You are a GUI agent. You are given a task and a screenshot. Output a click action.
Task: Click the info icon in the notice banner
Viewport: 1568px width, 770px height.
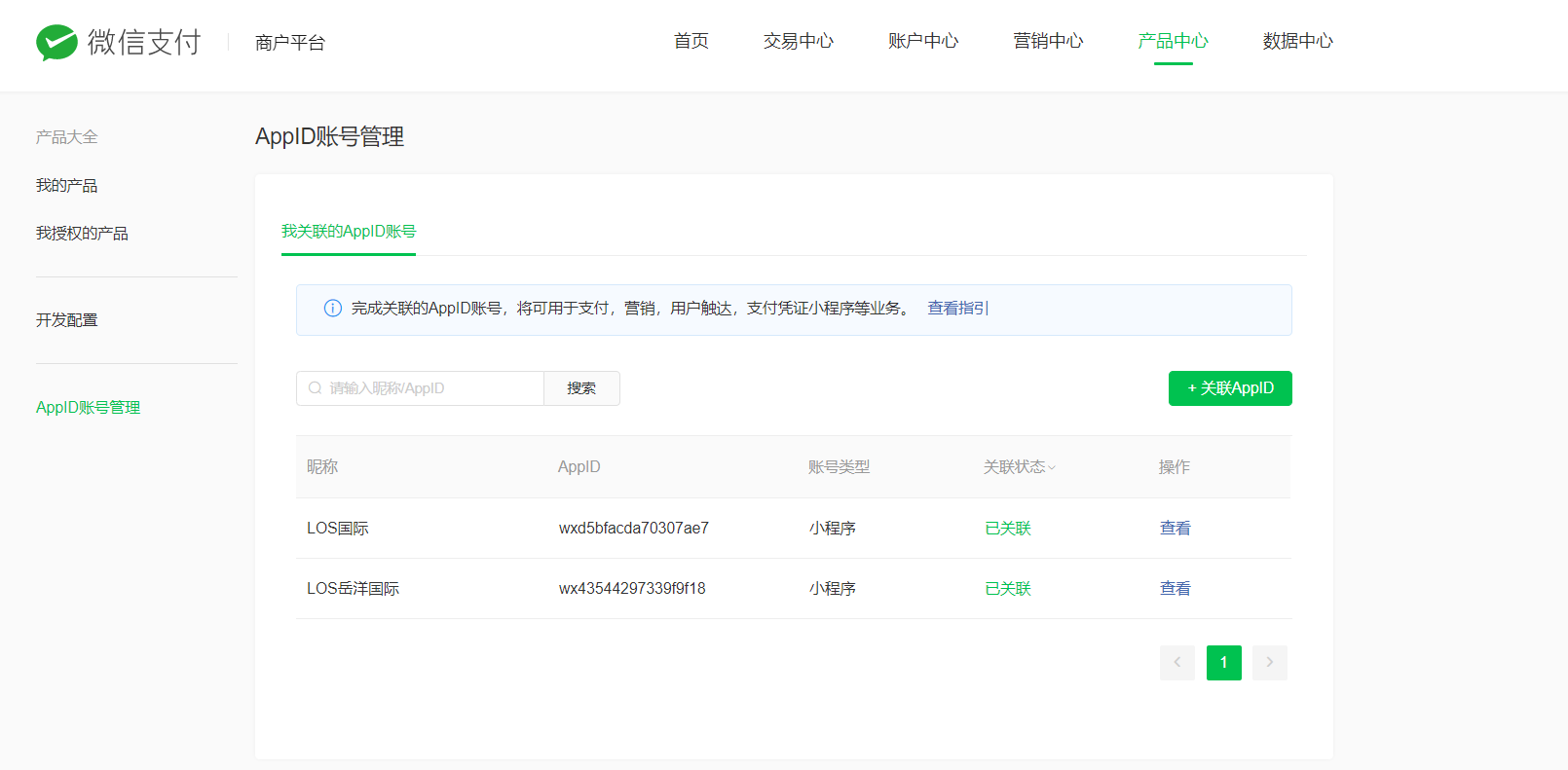(x=333, y=309)
